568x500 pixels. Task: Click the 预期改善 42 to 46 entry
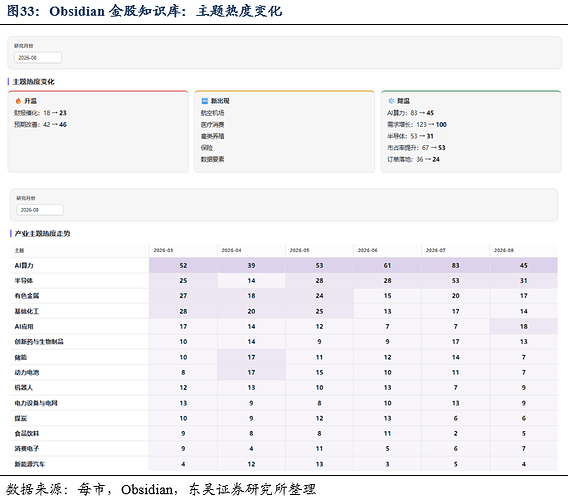40,125
